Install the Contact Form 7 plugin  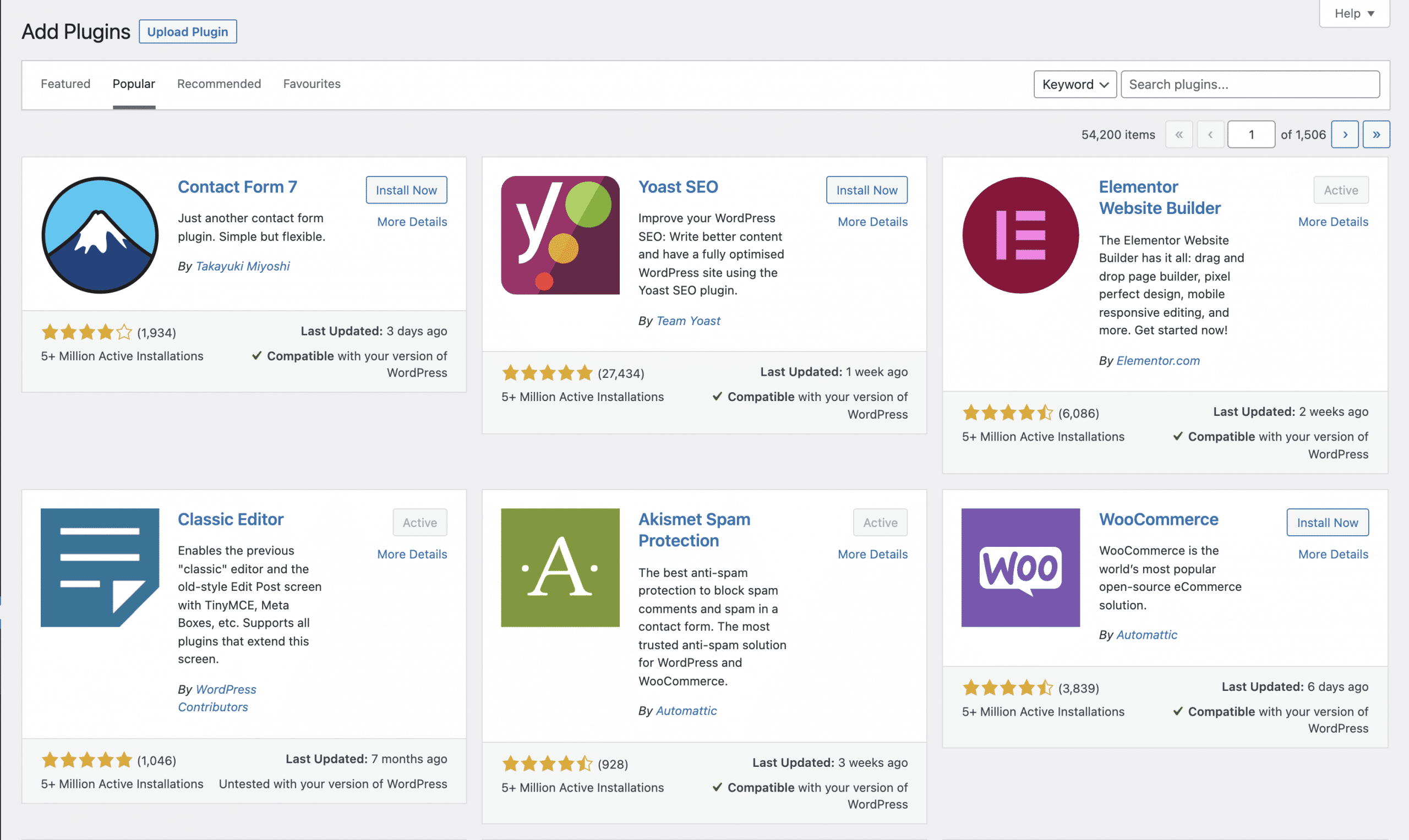406,190
